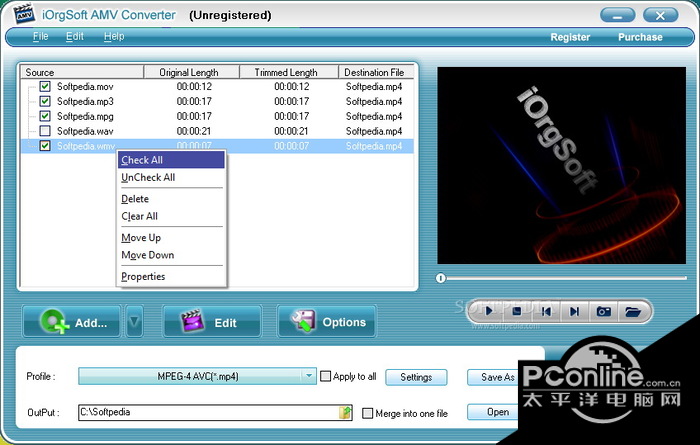Viewport: 700px width, 445px height.
Task: Select Check All in the context menu
Action: pyautogui.click(x=142, y=160)
